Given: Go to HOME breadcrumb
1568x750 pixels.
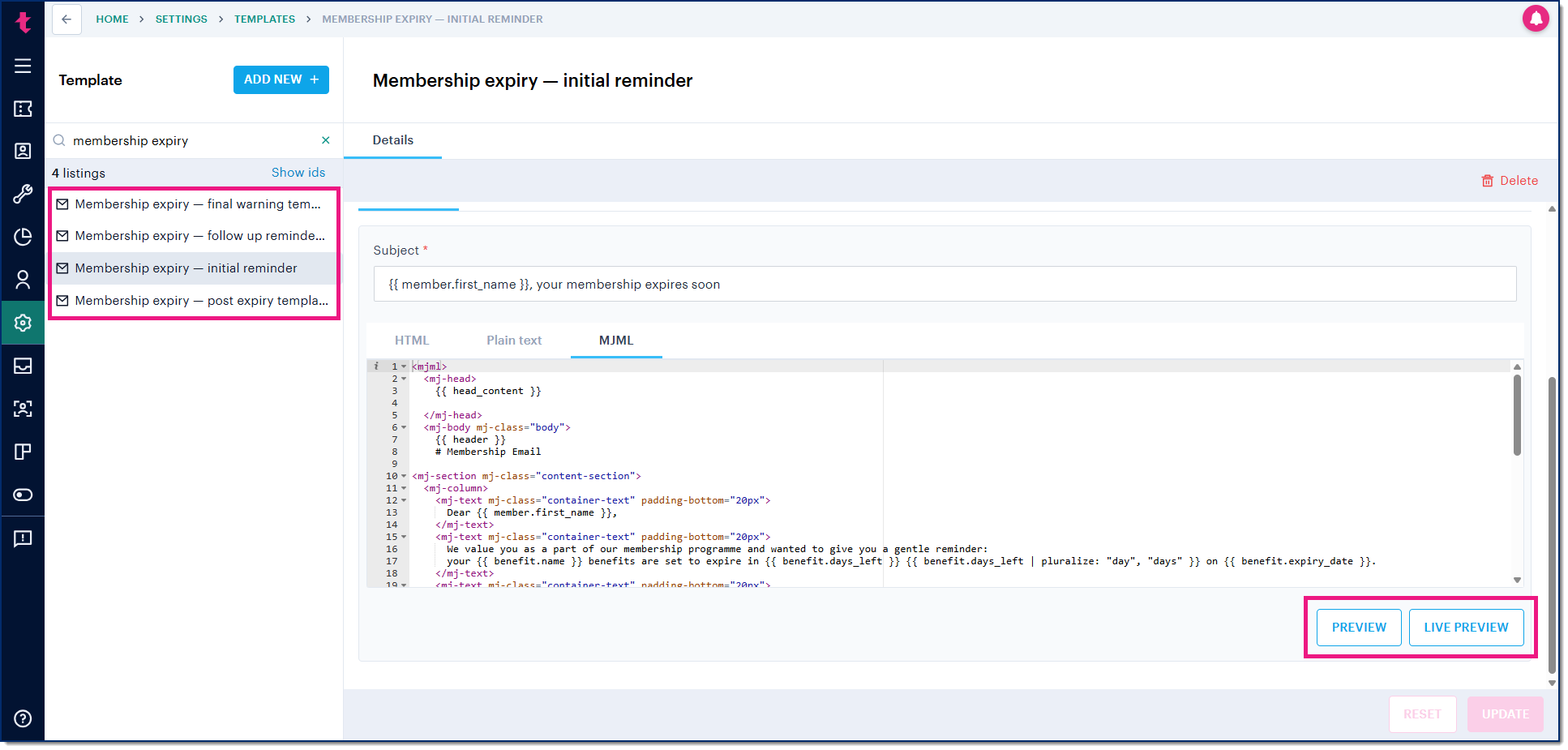Looking at the screenshot, I should 112,19.
